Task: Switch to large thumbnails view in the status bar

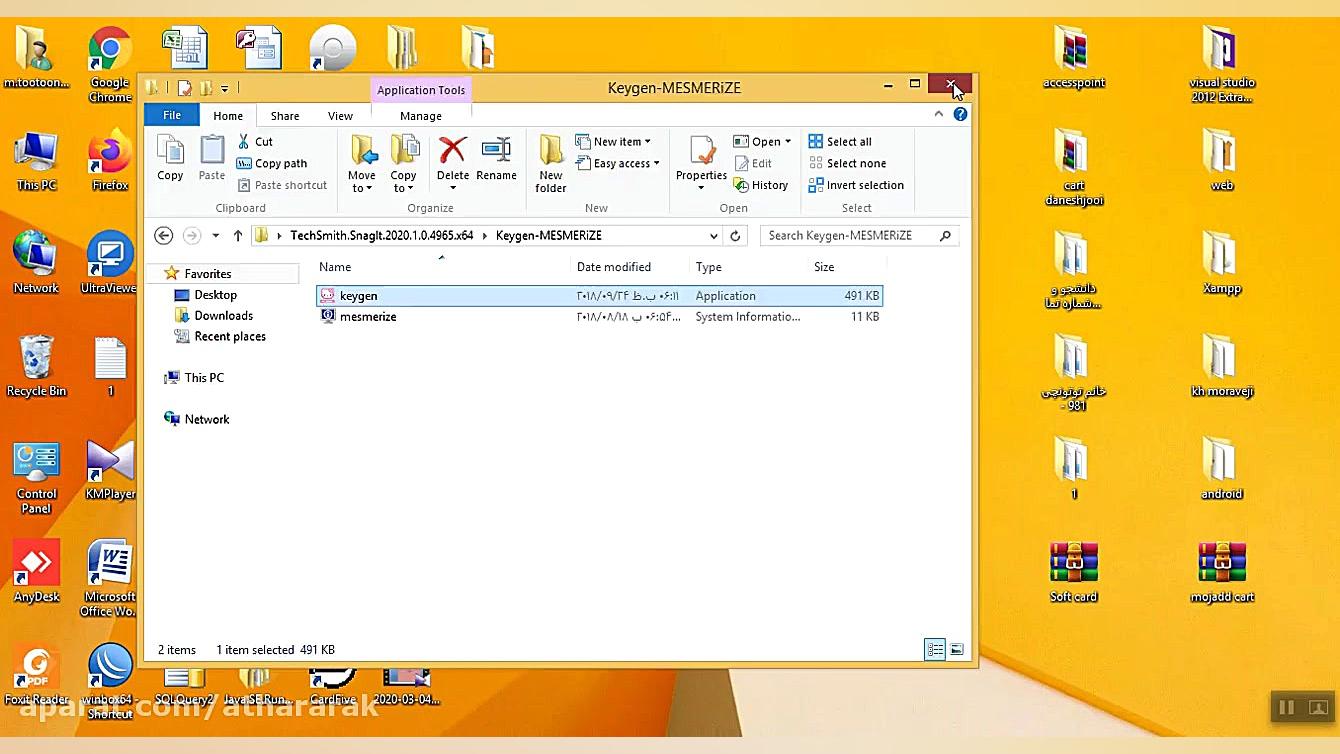Action: coord(956,649)
